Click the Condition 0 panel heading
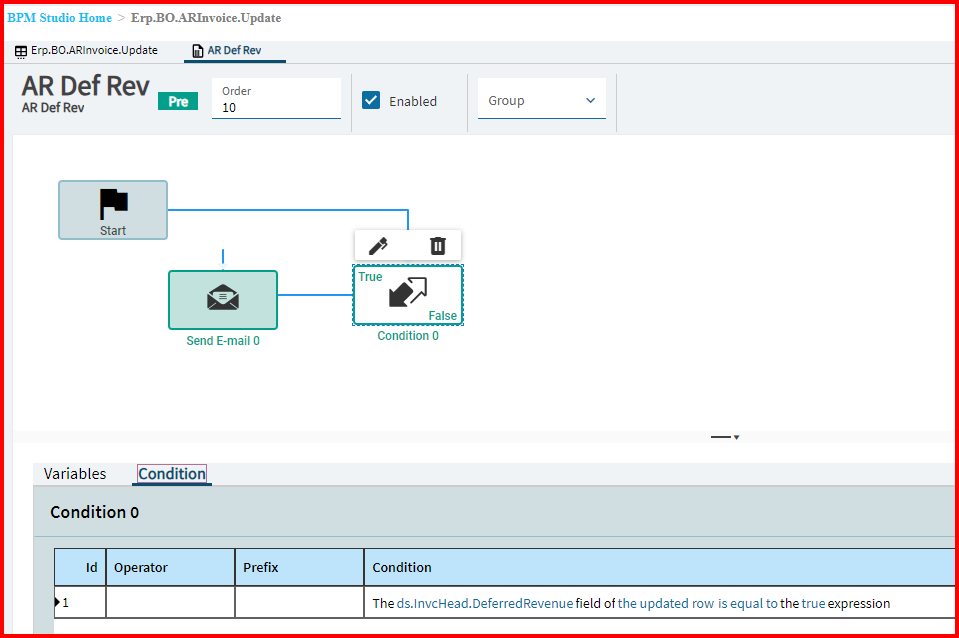Viewport: 959px width, 638px height. tap(94, 512)
